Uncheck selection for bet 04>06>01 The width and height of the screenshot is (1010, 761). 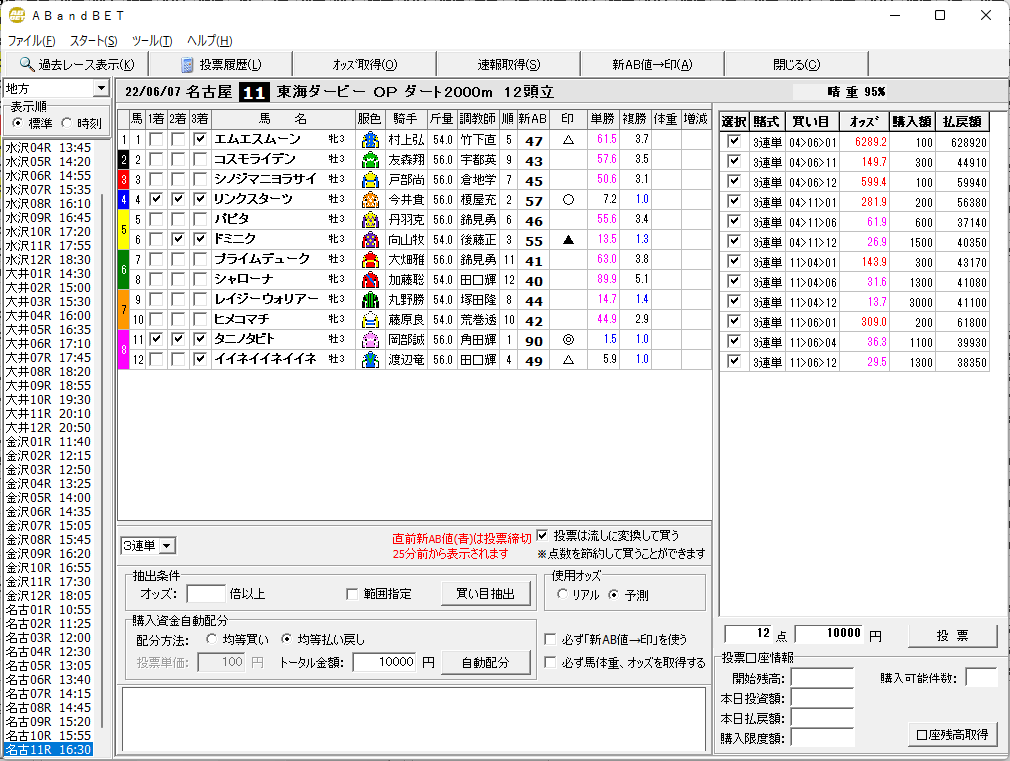click(x=734, y=142)
